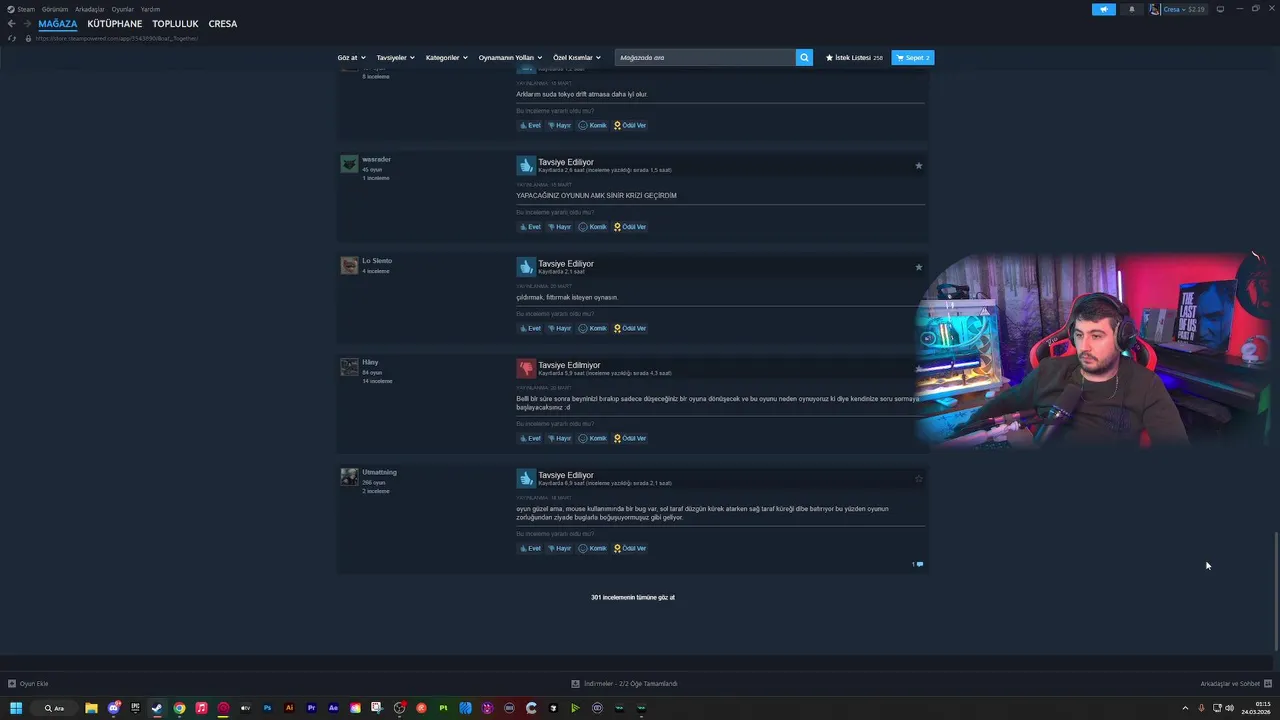Click the volume icon in system tray
Screen dimensions: 1280x720
1229,708
